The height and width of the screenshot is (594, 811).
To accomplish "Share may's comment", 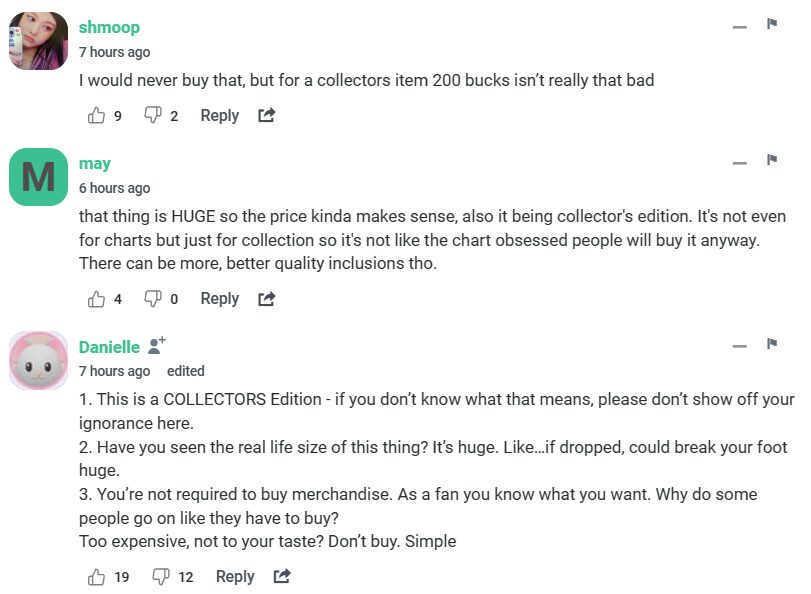I will tap(266, 299).
